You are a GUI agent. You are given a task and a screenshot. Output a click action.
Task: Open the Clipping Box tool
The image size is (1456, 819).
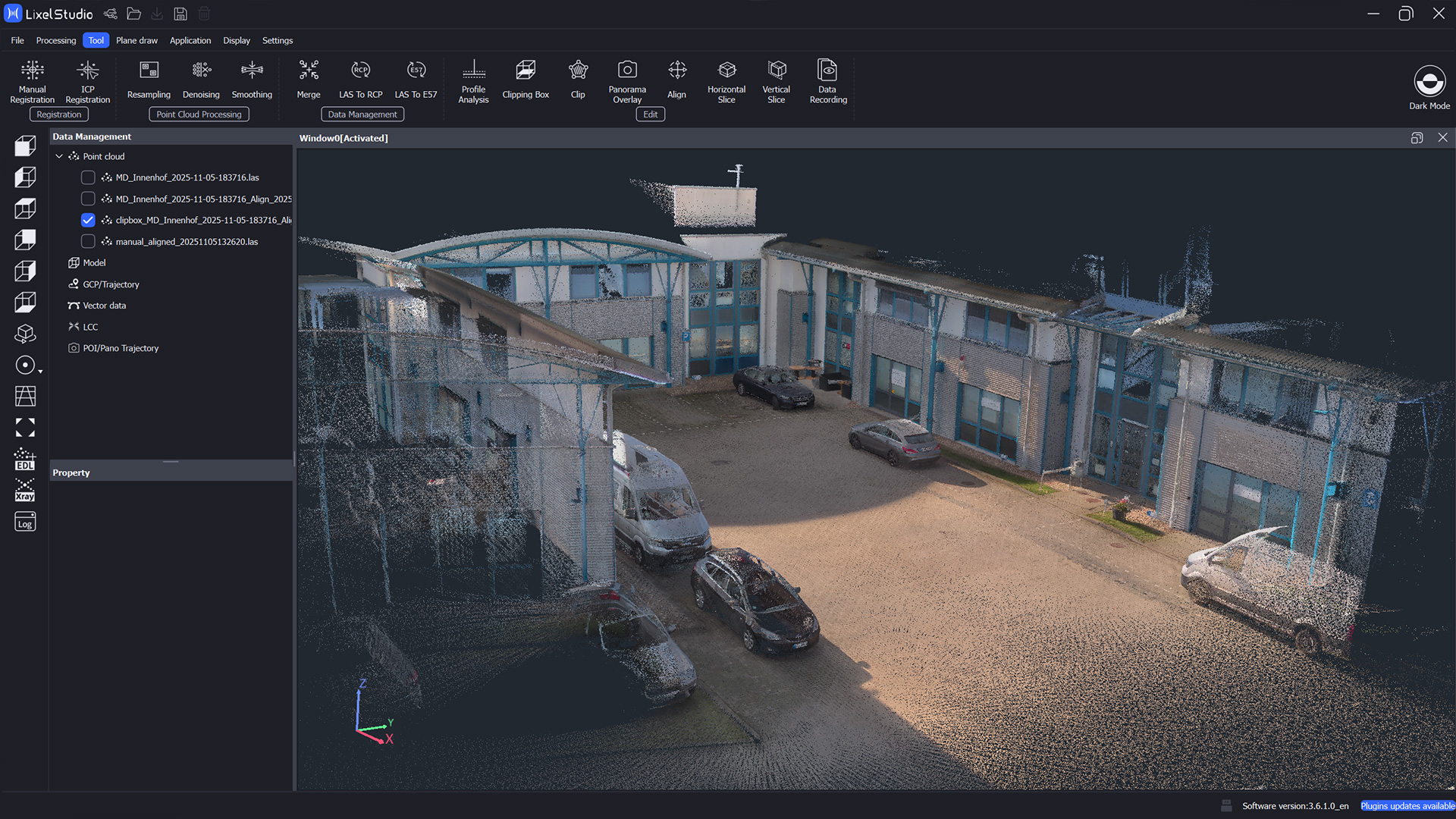pos(526,77)
